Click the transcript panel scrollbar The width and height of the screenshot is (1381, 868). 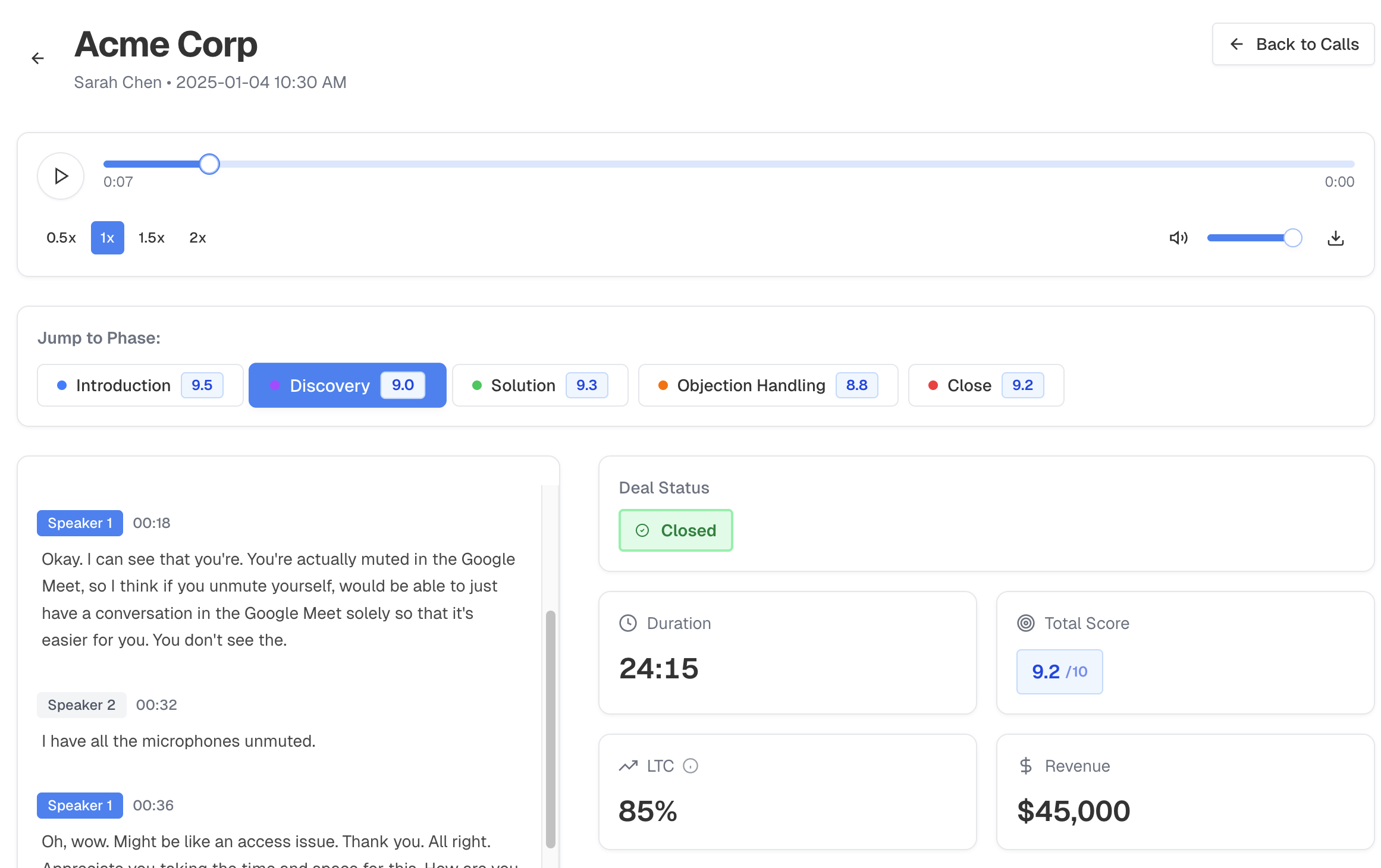click(x=550, y=728)
